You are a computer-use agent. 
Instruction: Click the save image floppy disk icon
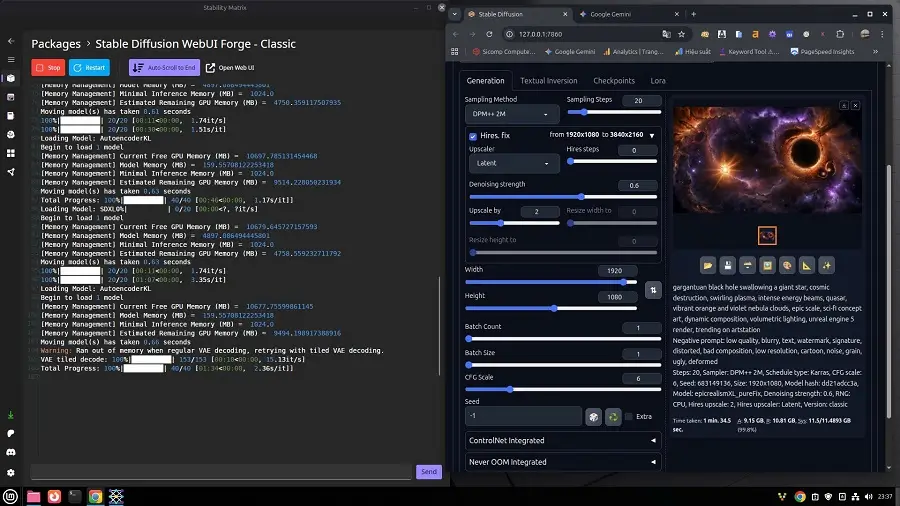pyautogui.click(x=728, y=265)
